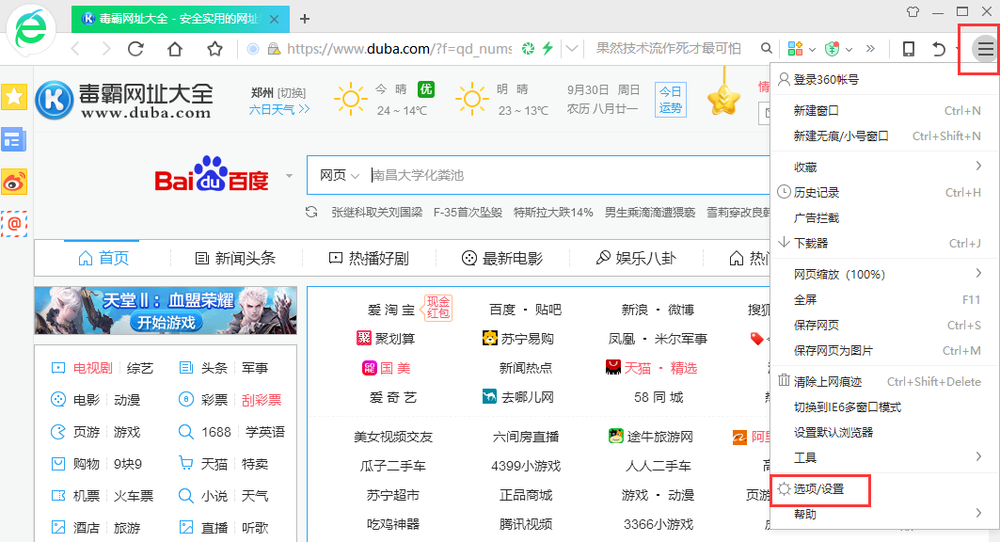Expand address bar dropdown arrow
This screenshot has width=1000, height=542.
[x=572, y=48]
